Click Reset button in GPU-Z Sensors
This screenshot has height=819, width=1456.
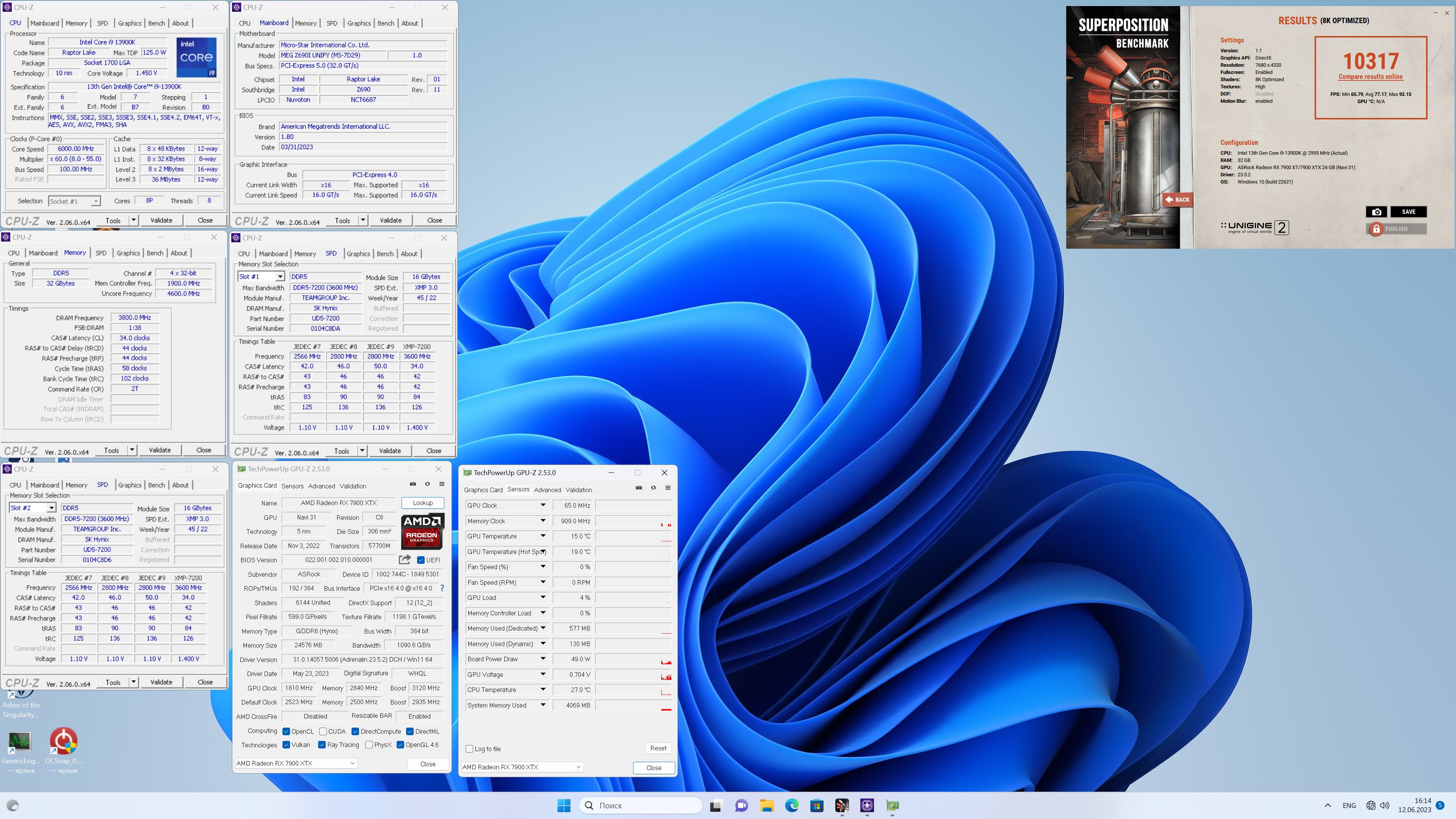(658, 748)
